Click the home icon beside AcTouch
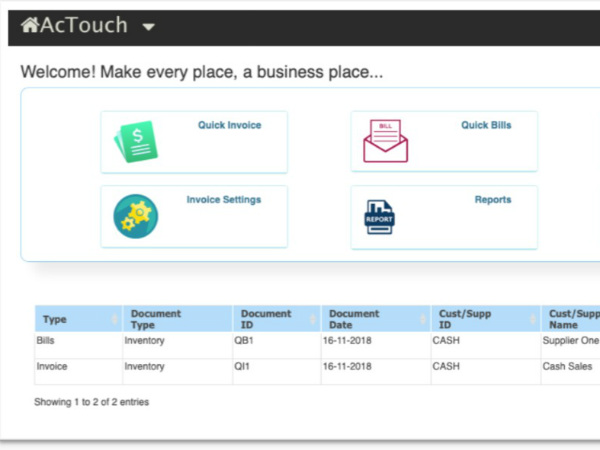 point(29,25)
